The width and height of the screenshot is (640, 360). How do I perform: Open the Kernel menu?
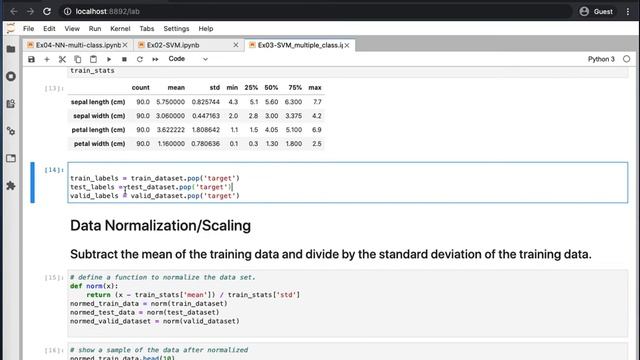pyautogui.click(x=120, y=29)
